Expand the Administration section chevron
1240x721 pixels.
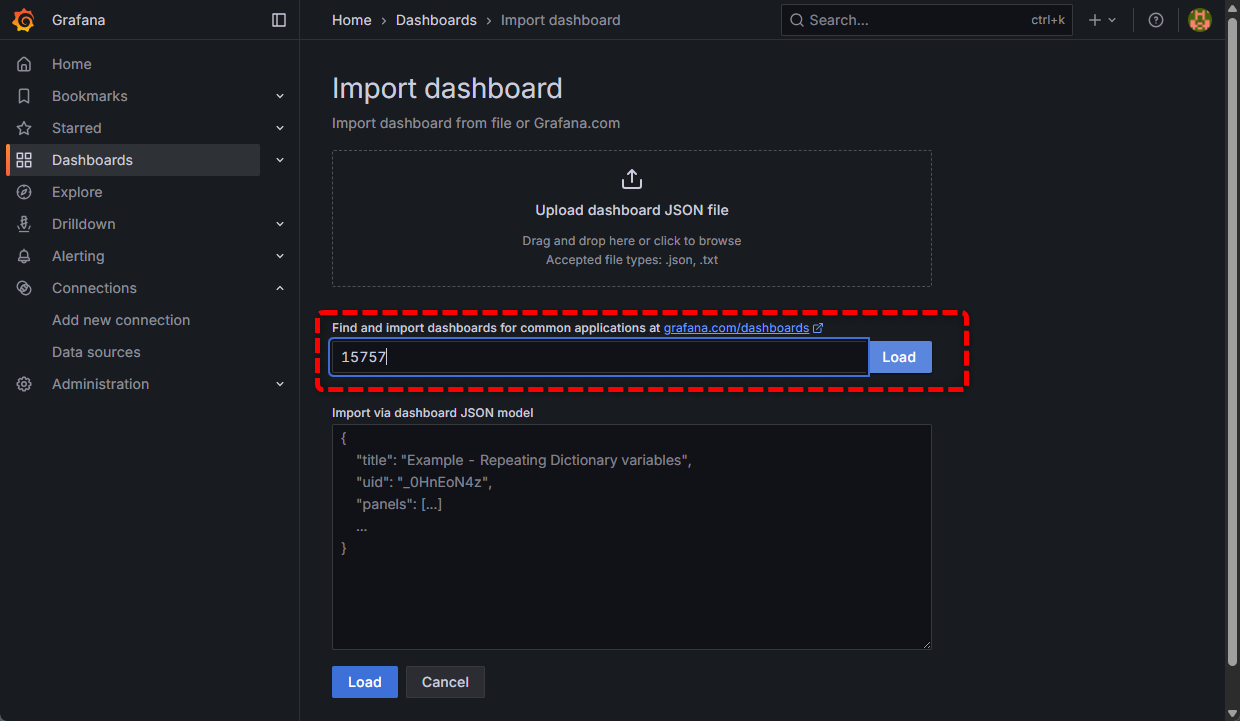click(x=280, y=384)
